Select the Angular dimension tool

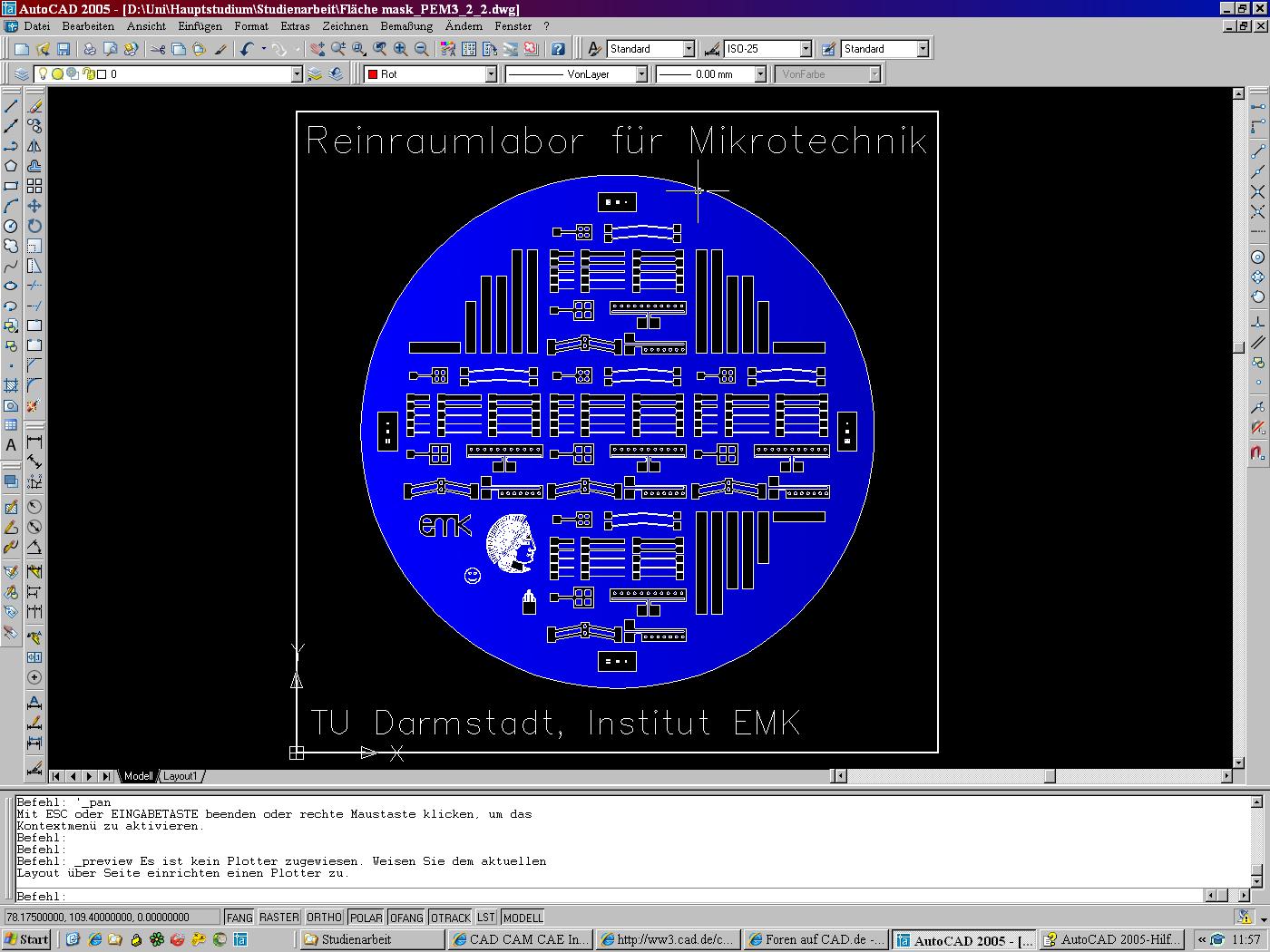(x=34, y=547)
